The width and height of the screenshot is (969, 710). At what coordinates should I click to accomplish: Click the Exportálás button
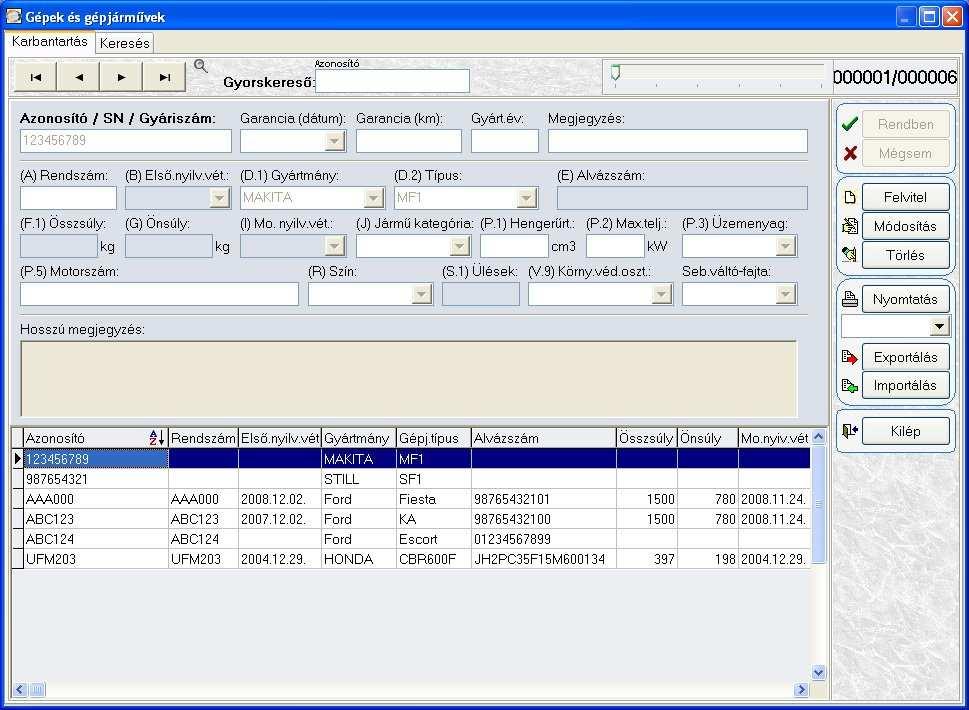905,357
